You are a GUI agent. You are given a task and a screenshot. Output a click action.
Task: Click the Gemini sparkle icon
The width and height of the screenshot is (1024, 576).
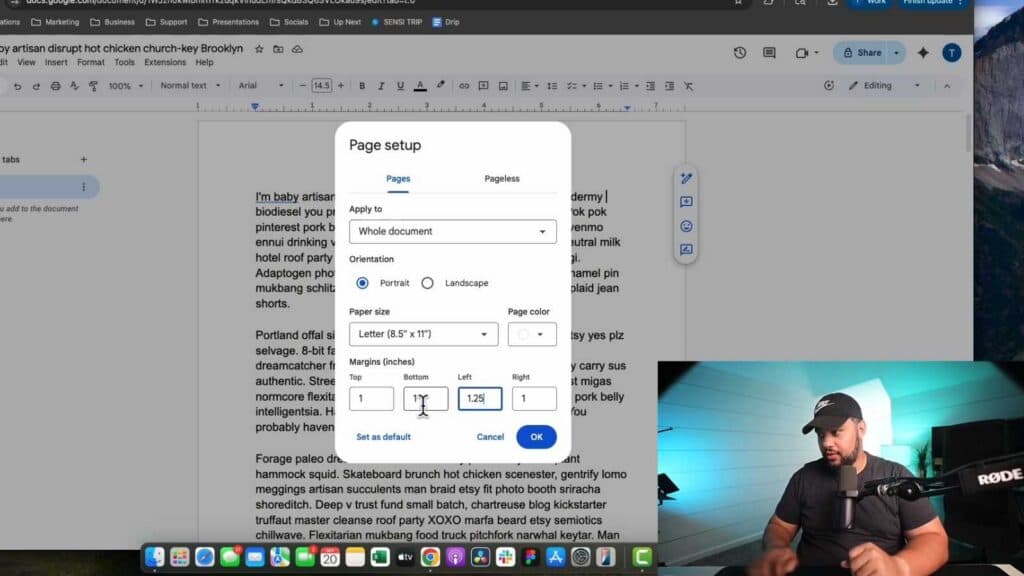tap(923, 53)
